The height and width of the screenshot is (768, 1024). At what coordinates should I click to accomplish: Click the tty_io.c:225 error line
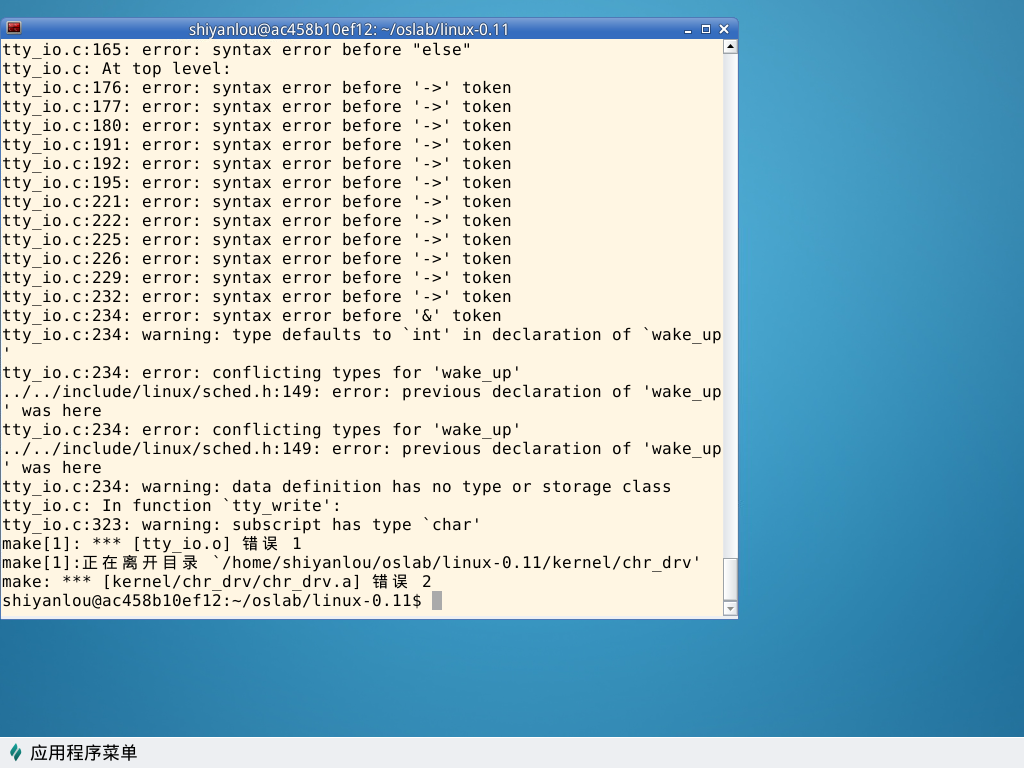257,240
